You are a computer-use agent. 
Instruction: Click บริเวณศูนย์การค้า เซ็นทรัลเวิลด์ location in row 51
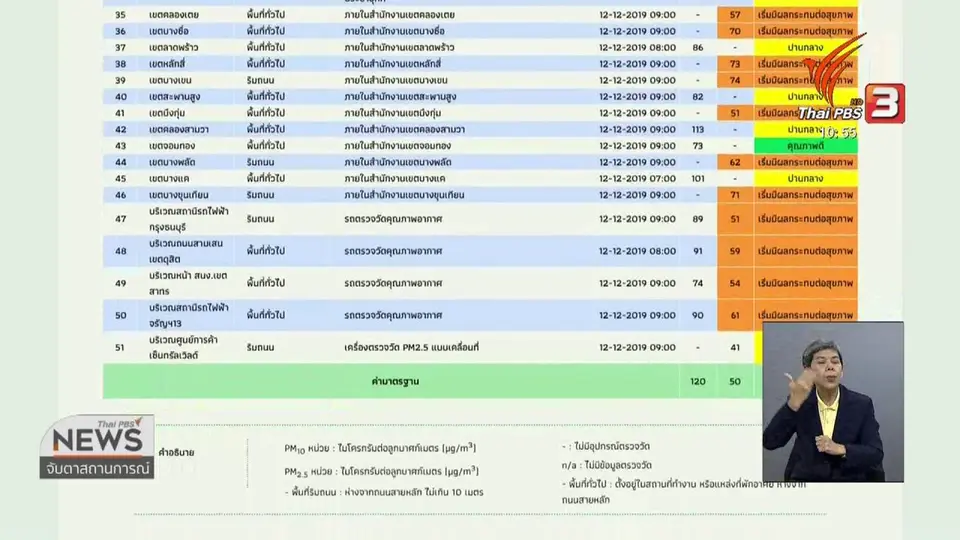(x=184, y=347)
